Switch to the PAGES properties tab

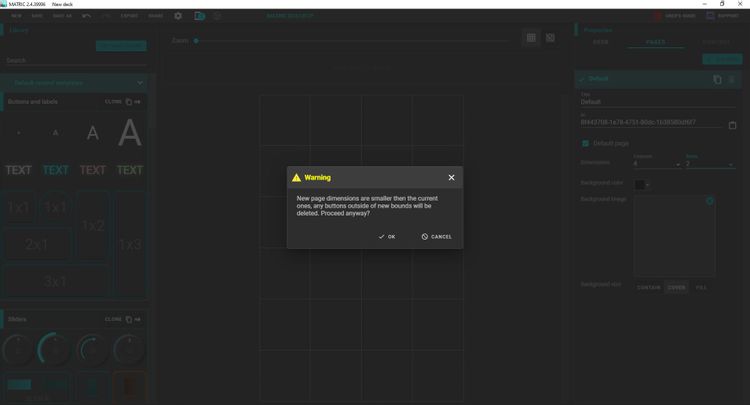pos(655,42)
